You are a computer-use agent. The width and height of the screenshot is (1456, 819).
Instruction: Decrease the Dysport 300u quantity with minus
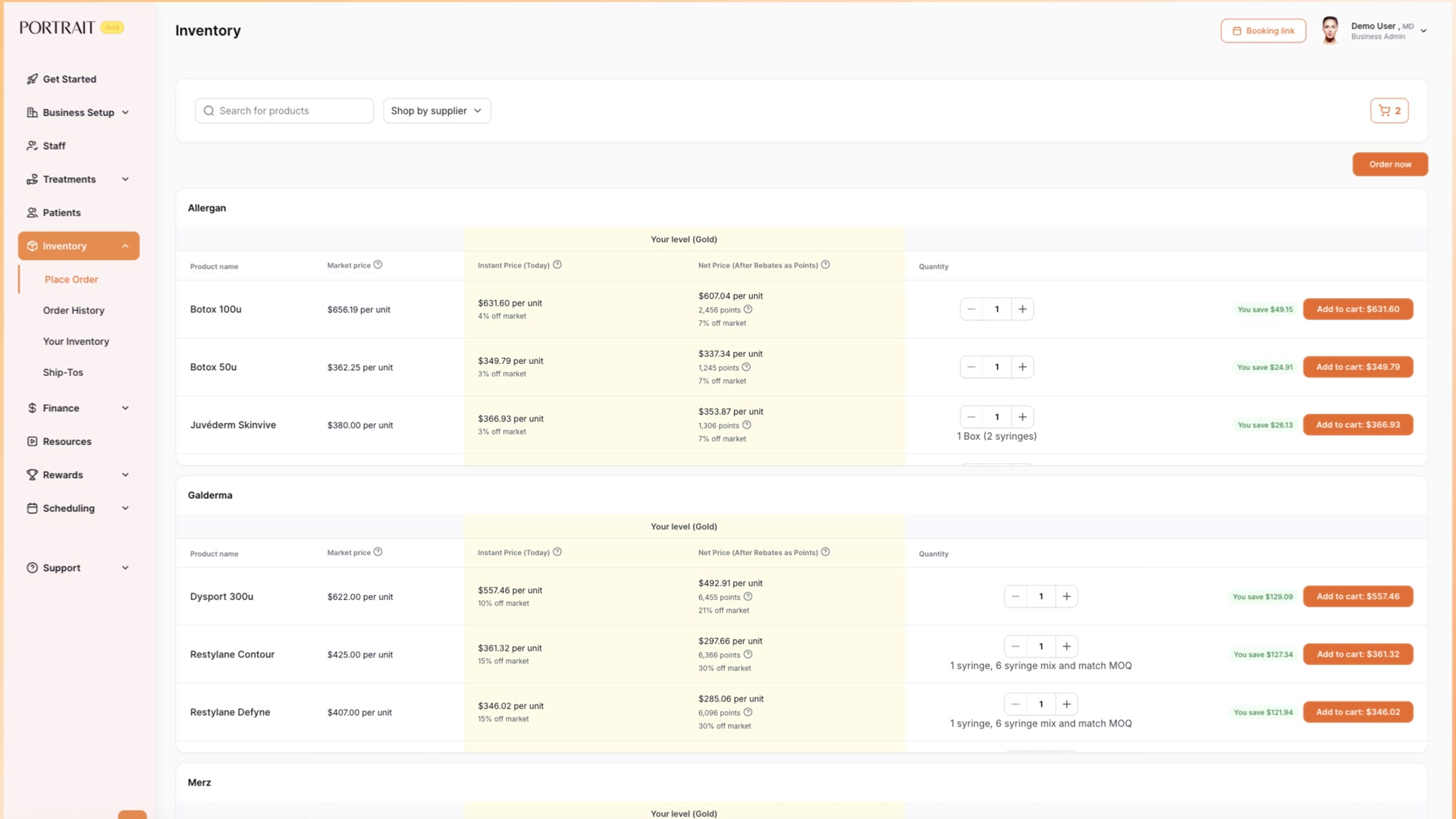point(1015,597)
